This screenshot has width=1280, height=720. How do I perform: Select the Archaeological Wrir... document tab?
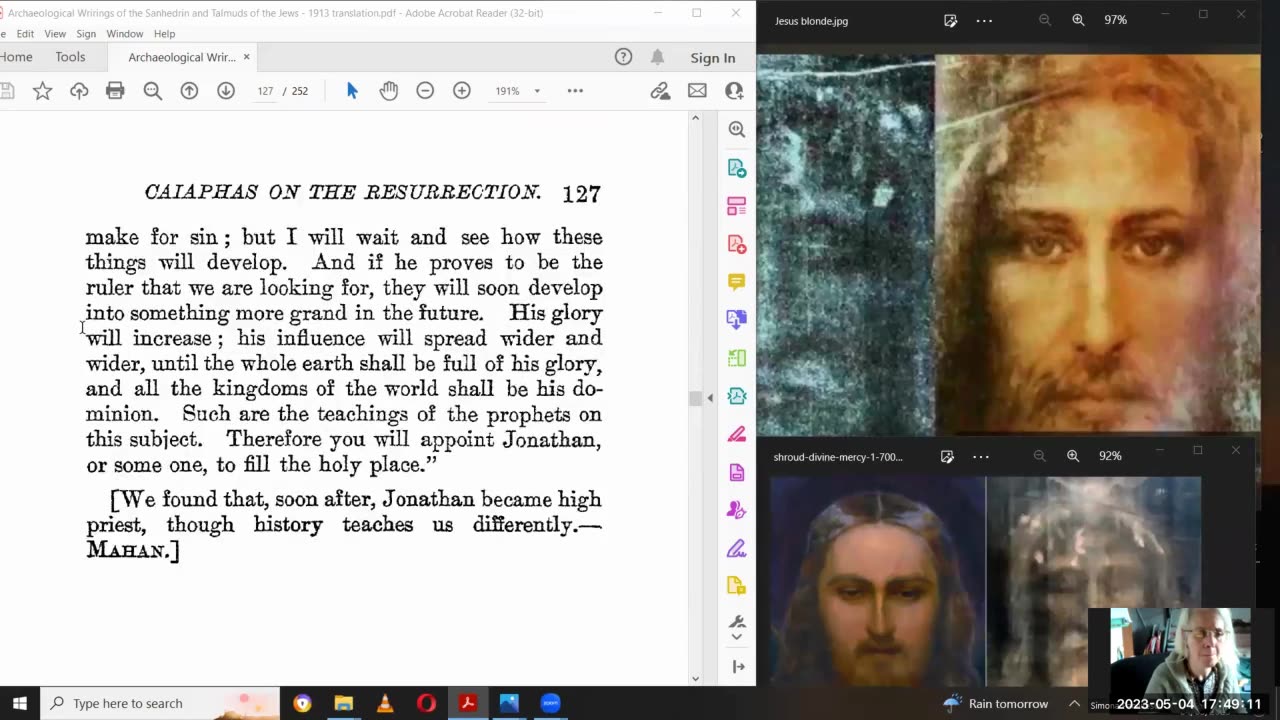(x=182, y=57)
